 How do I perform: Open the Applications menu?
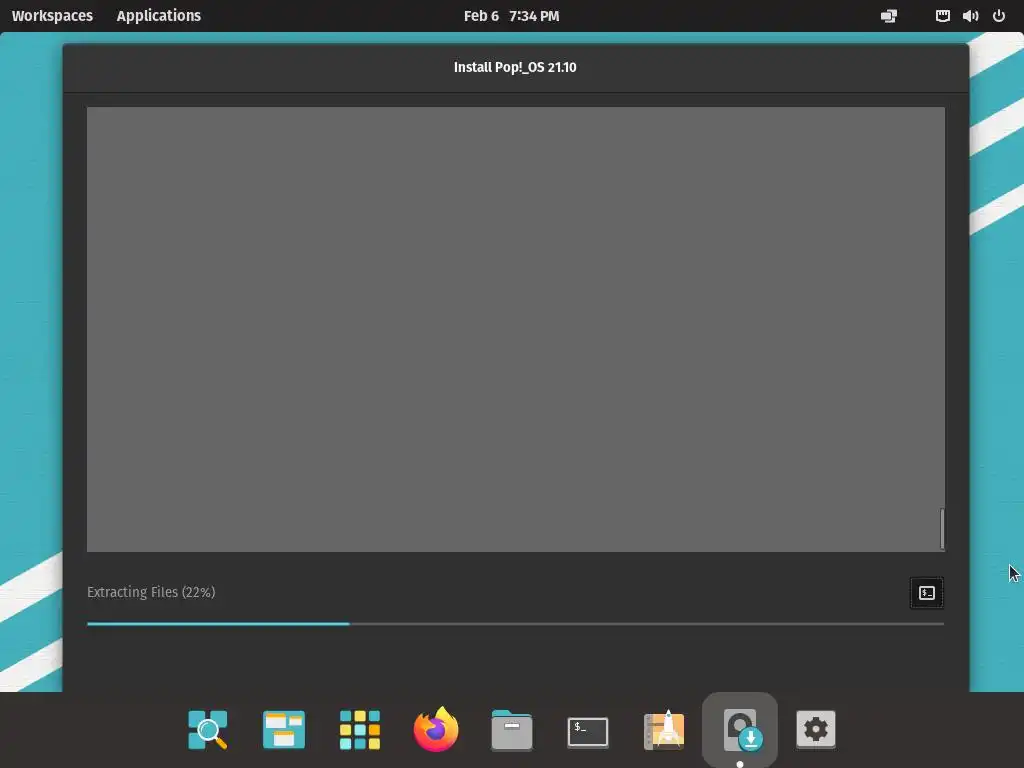pos(159,16)
